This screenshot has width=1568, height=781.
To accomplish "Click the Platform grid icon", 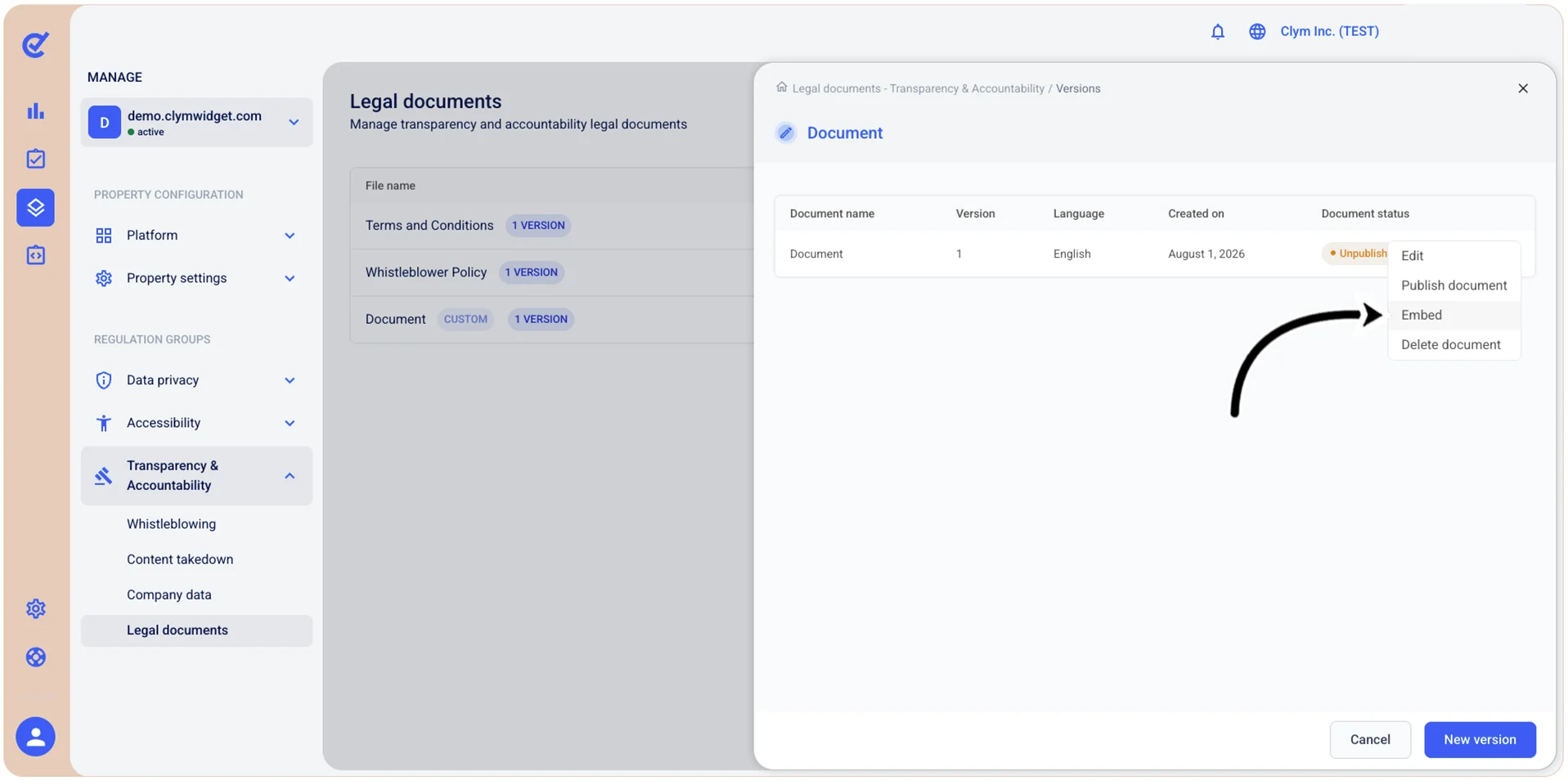I will tap(104, 236).
